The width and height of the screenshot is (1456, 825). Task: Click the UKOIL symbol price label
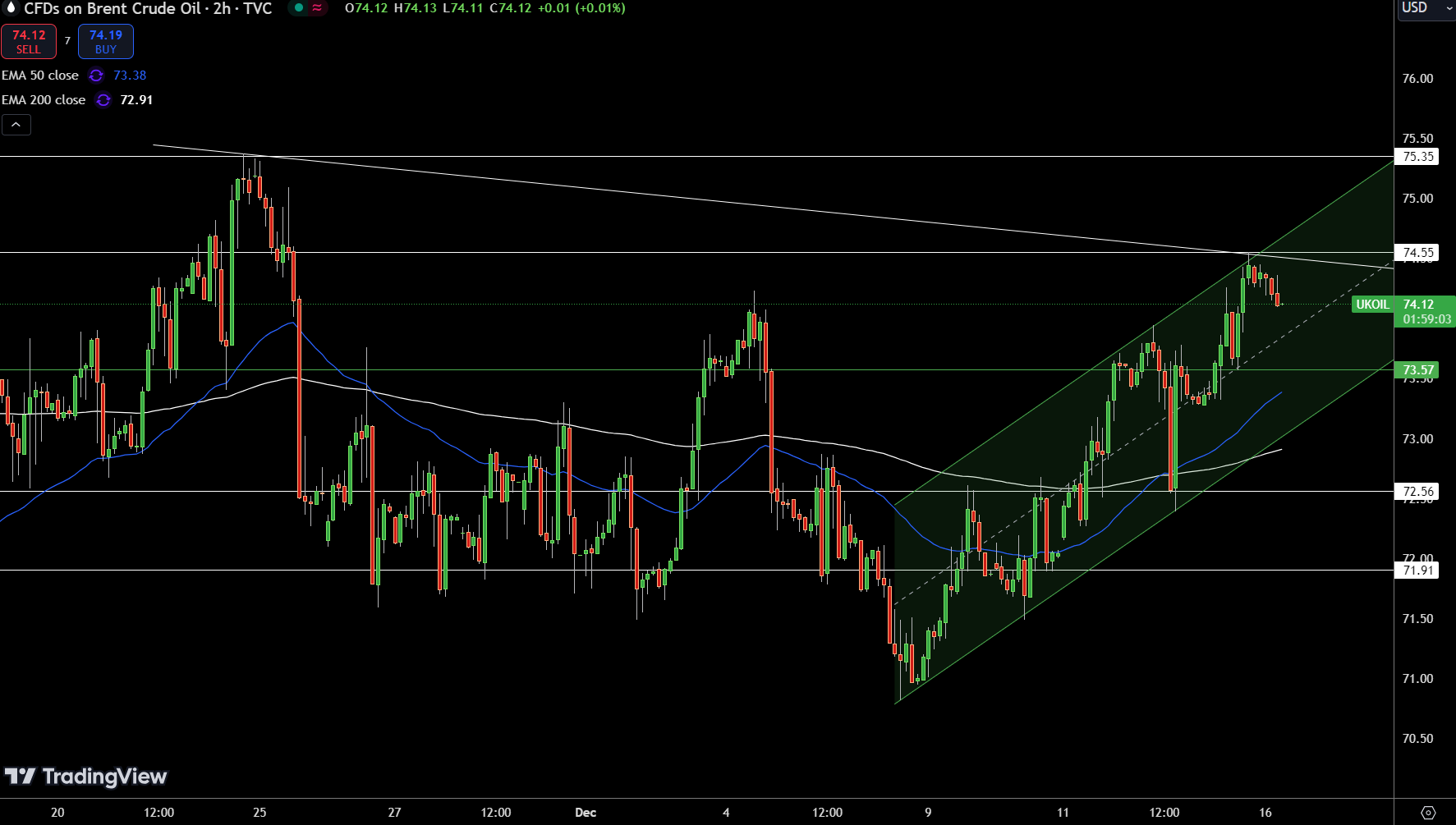point(1372,305)
